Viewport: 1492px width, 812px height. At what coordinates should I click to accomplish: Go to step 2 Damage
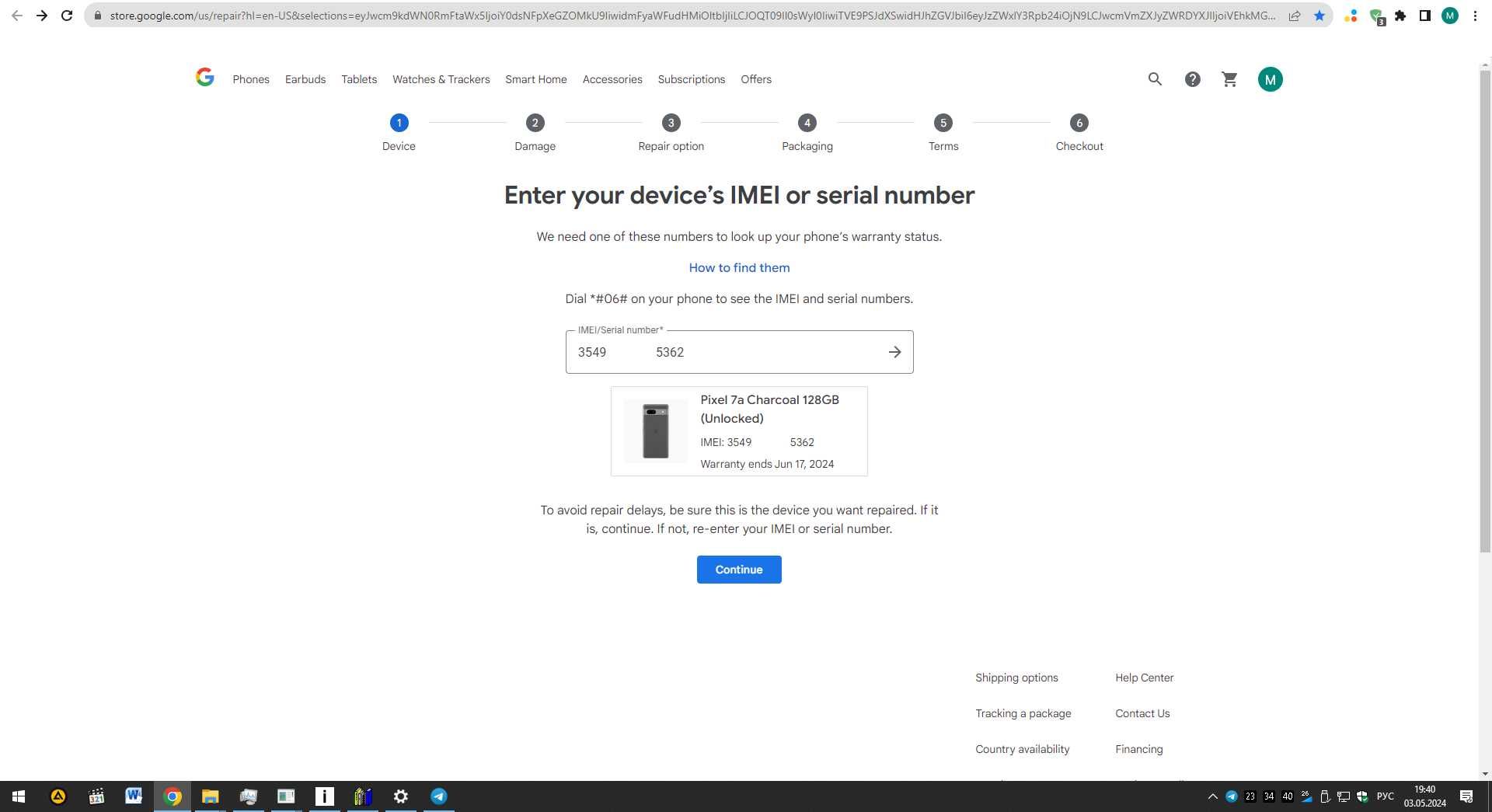pyautogui.click(x=535, y=132)
